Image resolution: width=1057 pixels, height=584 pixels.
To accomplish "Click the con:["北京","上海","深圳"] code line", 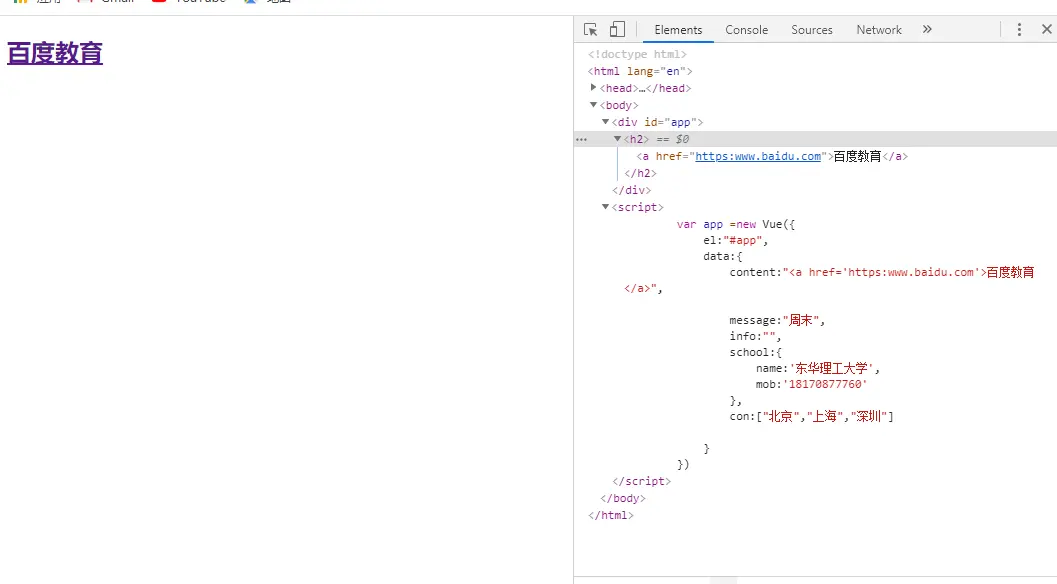I will (x=811, y=417).
